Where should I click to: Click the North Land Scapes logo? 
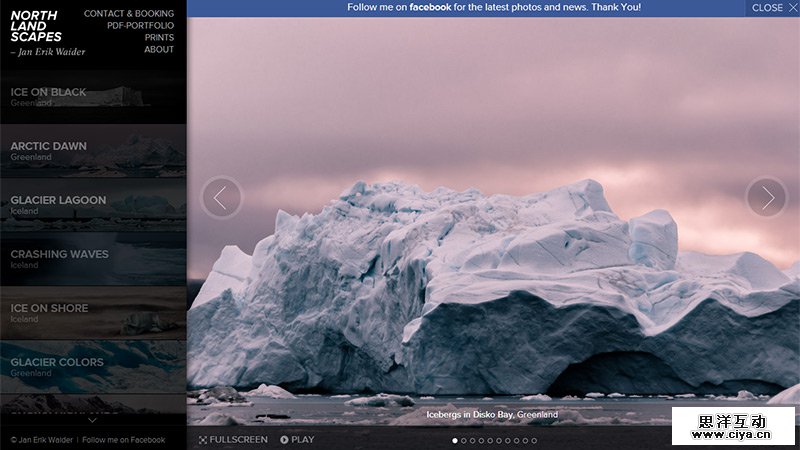coord(36,26)
